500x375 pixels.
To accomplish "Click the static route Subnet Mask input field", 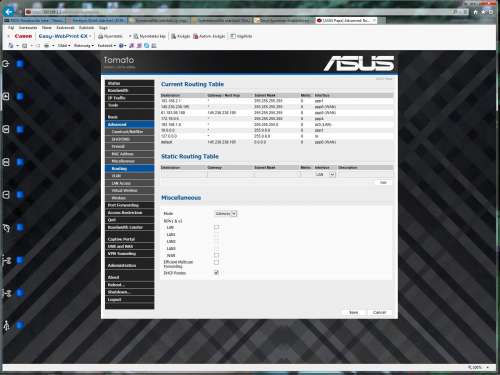I will (x=277, y=175).
